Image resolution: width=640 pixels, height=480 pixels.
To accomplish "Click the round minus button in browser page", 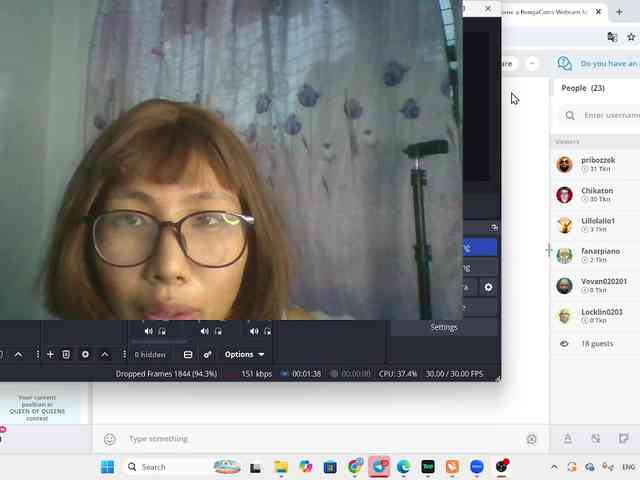I will tap(532, 64).
